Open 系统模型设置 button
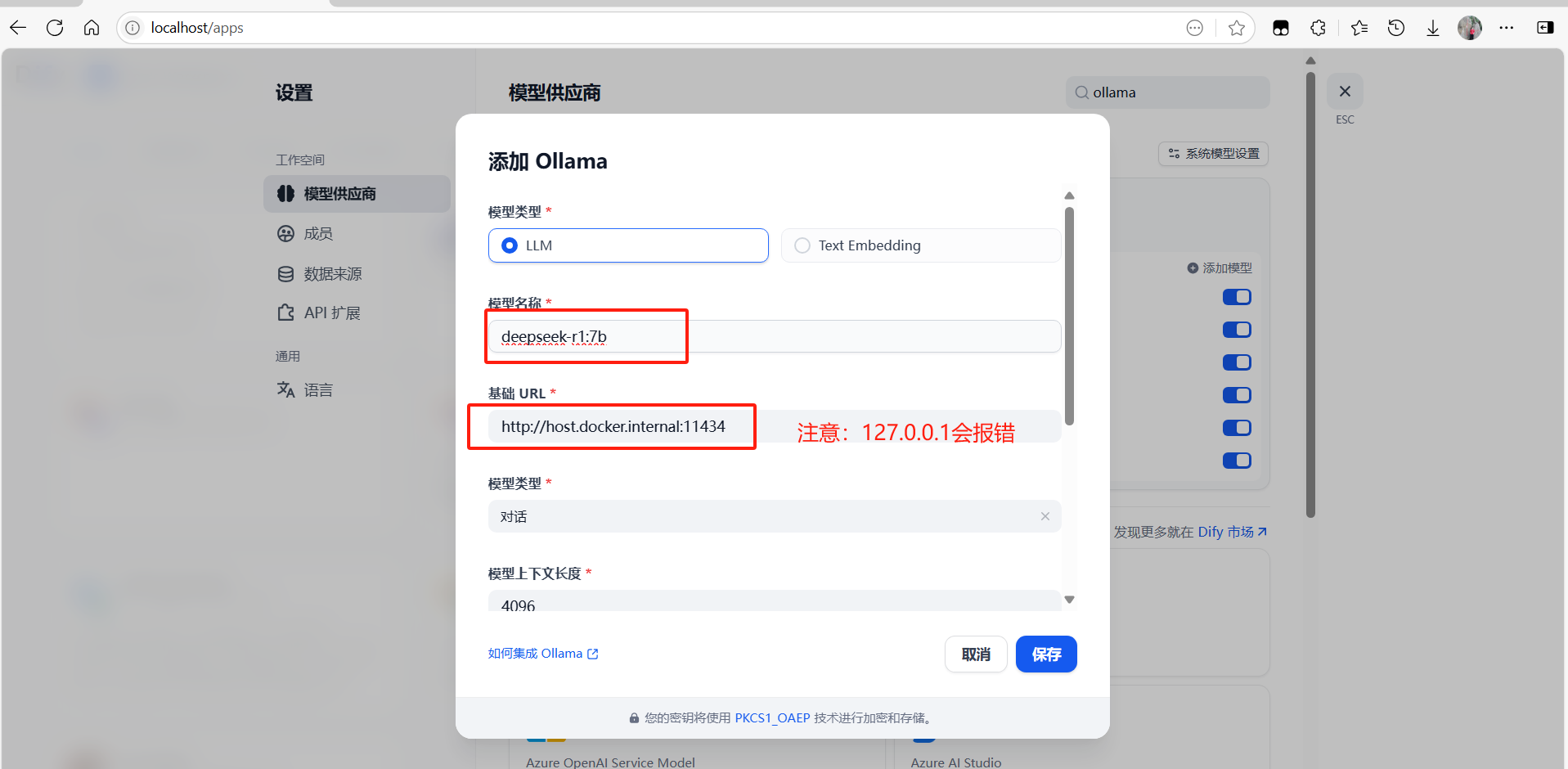1568x769 pixels. pyautogui.click(x=1214, y=154)
